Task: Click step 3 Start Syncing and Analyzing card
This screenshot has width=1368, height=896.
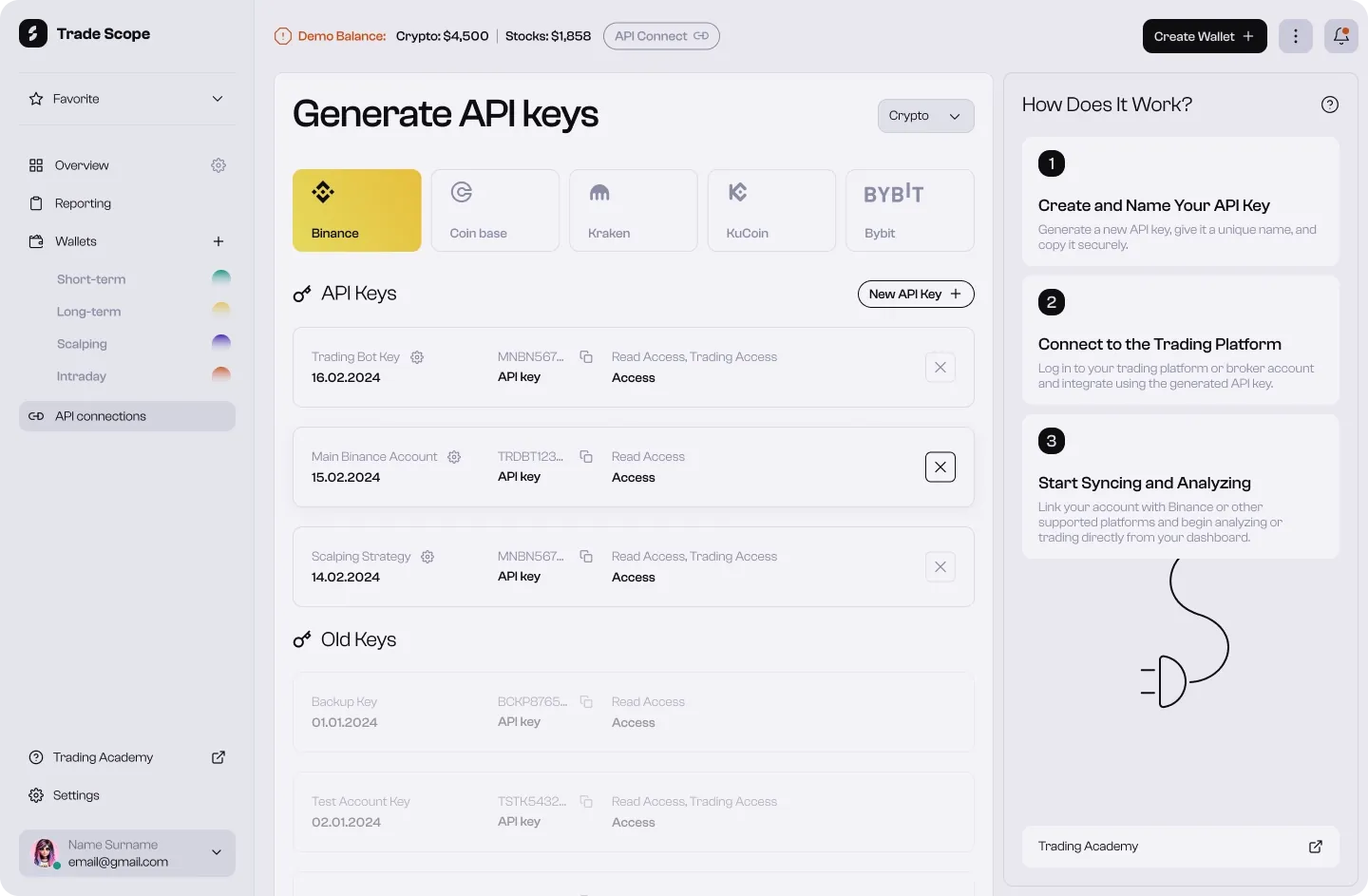Action: pos(1181,486)
